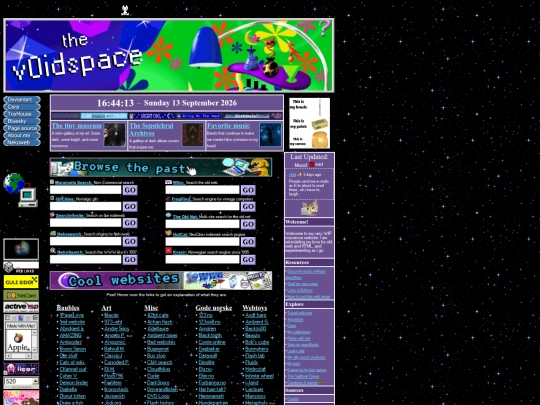This screenshot has width=540, height=405.
Task: Focus the Wiby search input field
Action: (x=202, y=190)
